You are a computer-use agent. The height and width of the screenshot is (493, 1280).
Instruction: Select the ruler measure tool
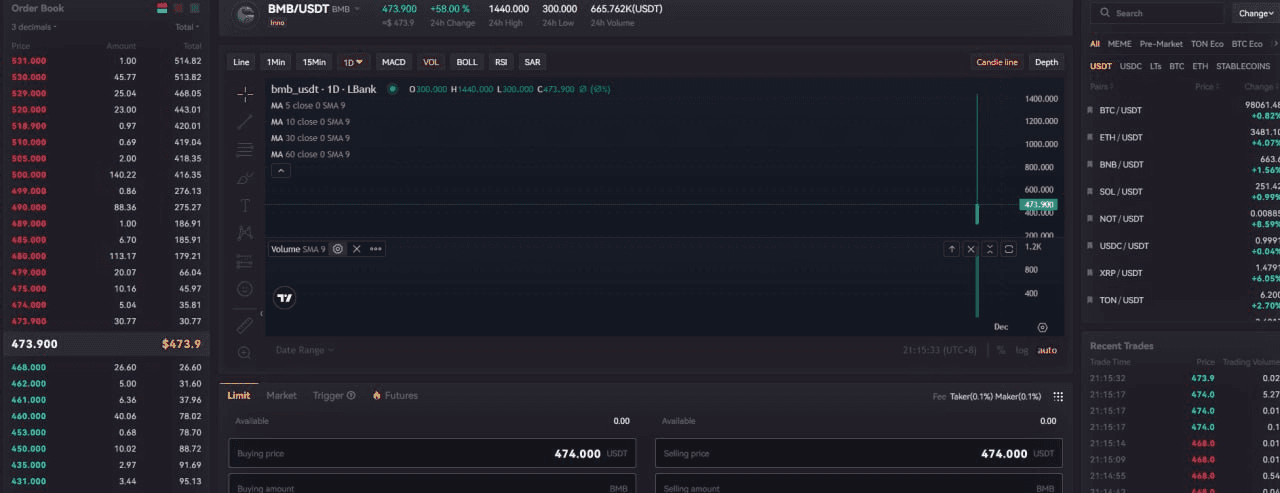pyautogui.click(x=245, y=325)
